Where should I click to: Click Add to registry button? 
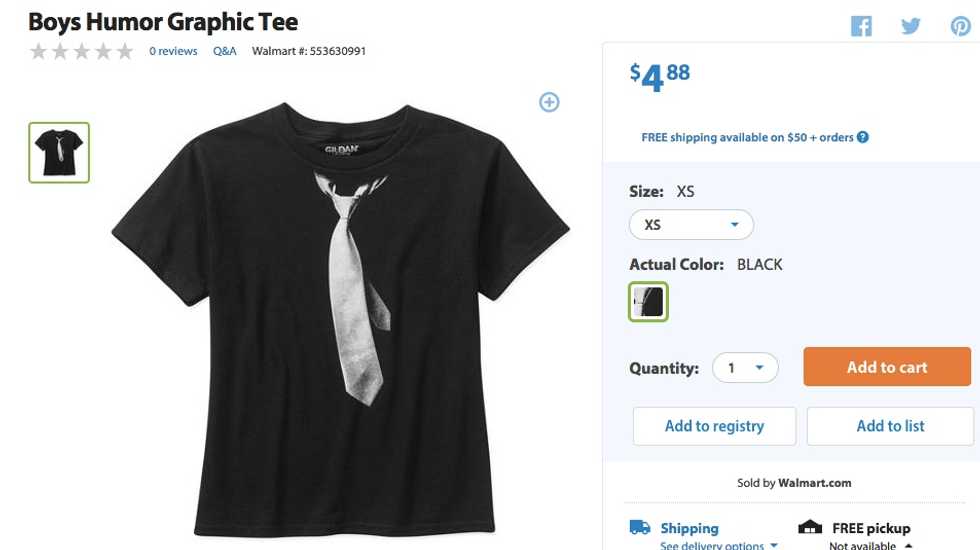714,426
